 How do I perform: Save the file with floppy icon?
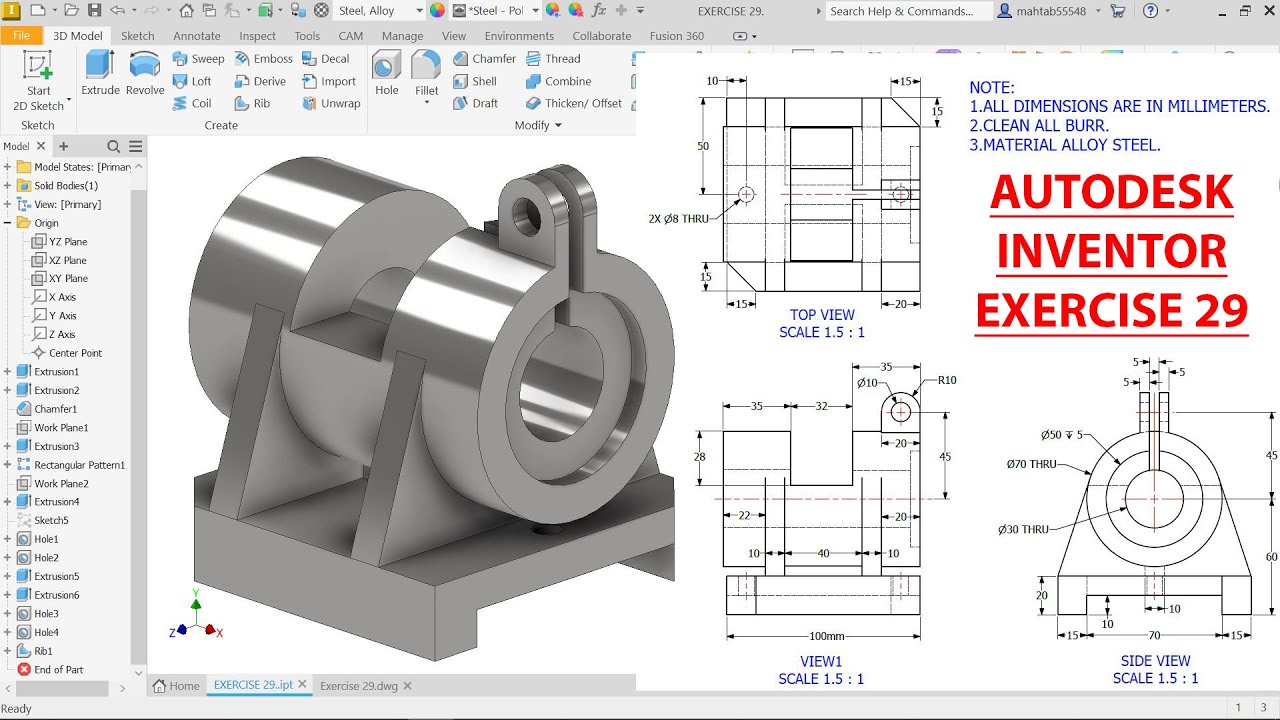pyautogui.click(x=94, y=11)
